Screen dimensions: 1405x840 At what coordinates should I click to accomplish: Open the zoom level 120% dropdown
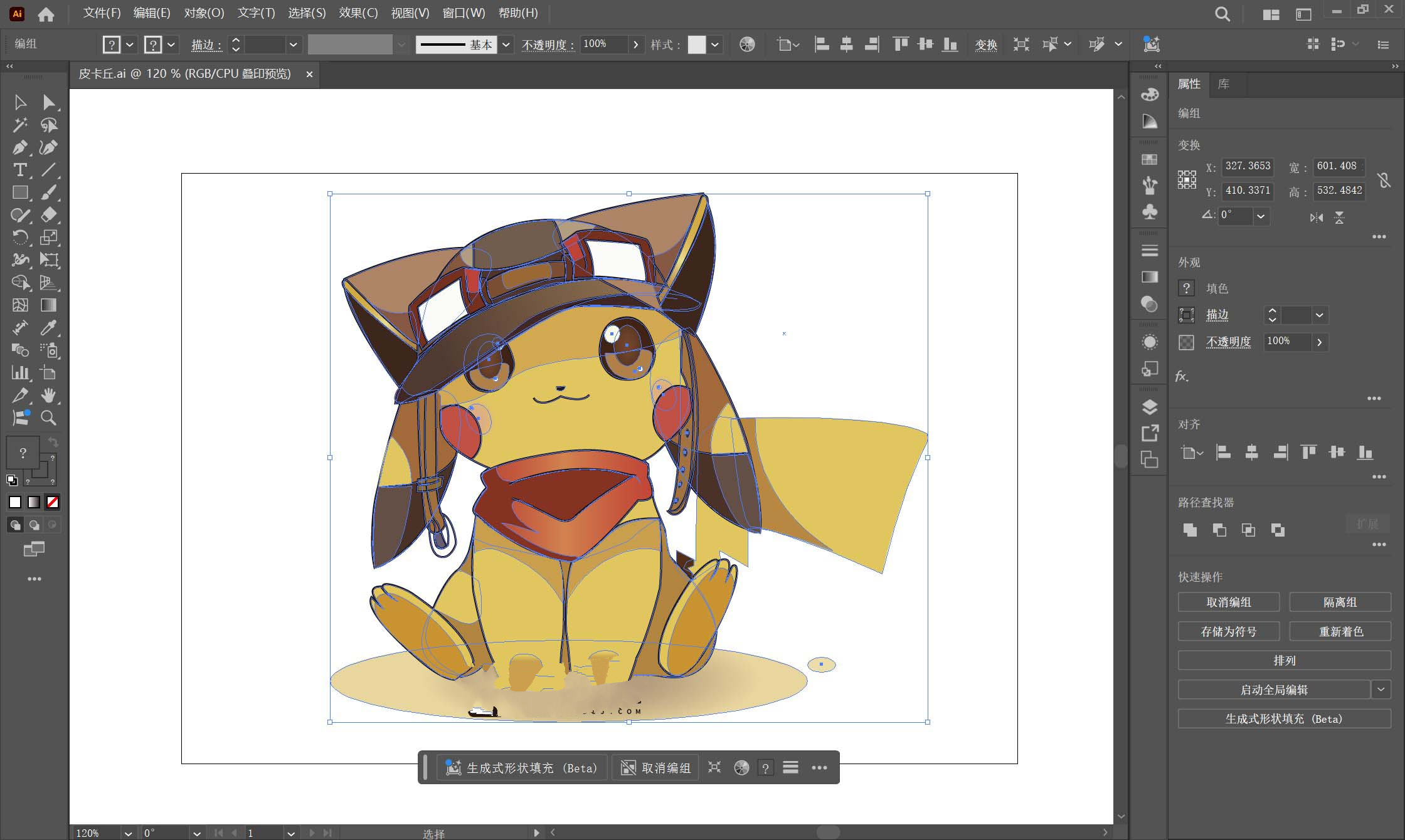point(128,833)
